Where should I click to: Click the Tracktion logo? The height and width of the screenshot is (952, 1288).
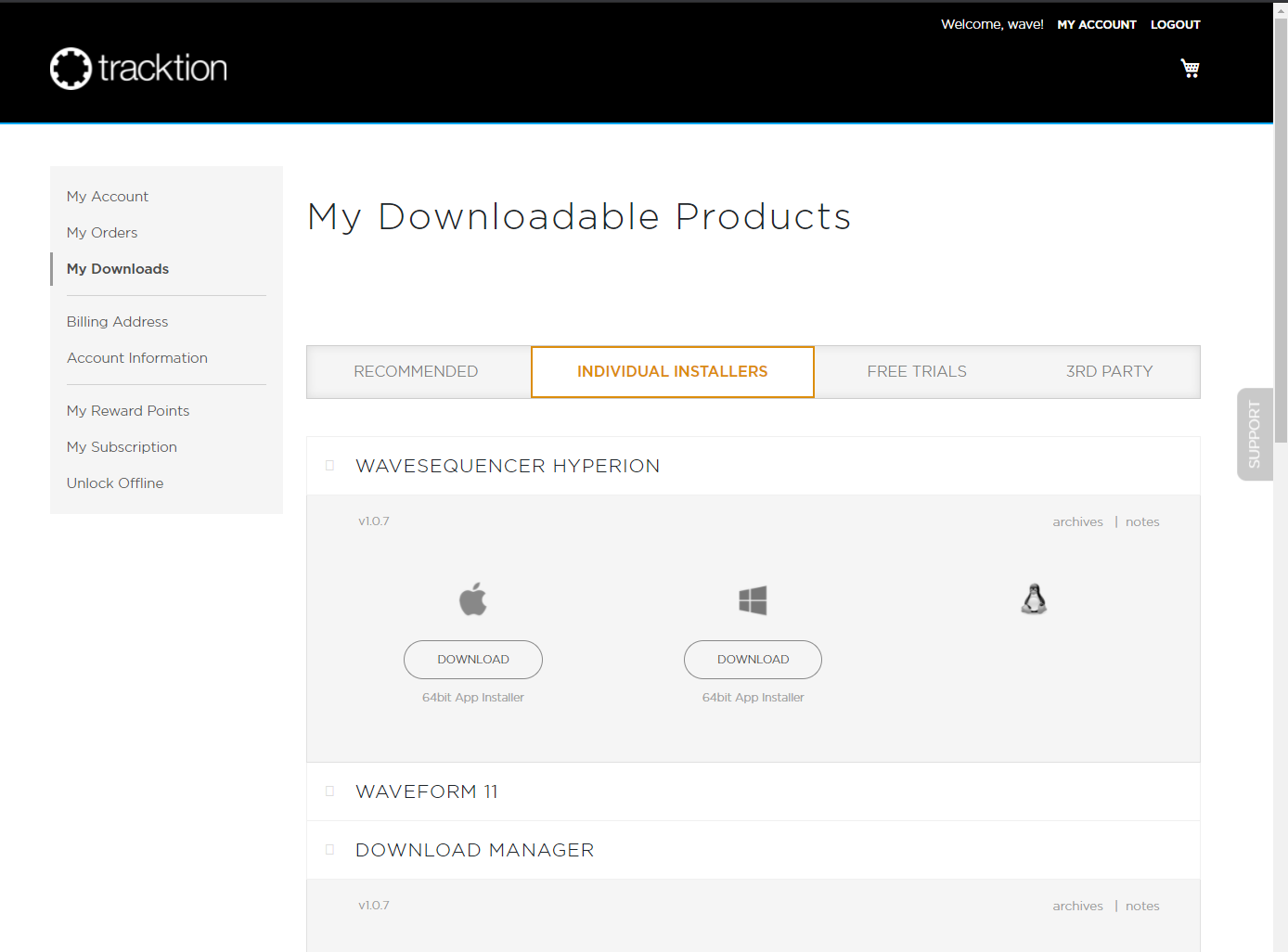click(x=138, y=69)
